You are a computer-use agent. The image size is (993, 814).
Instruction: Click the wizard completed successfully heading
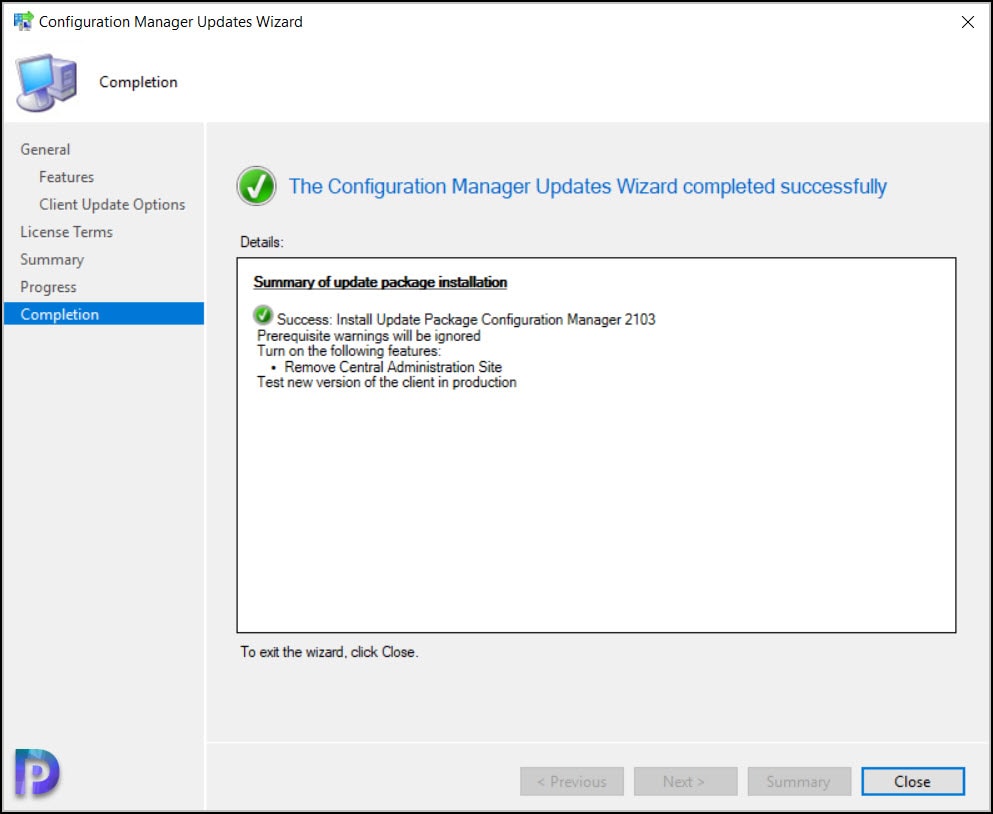588,186
